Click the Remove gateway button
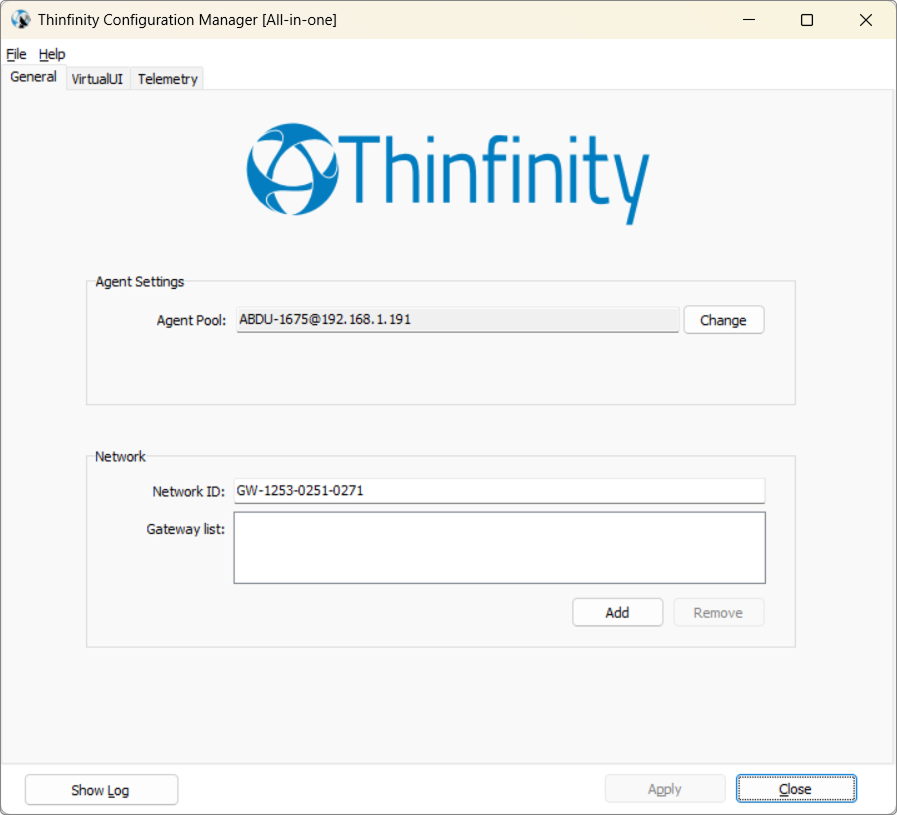897x815 pixels. [x=718, y=613]
